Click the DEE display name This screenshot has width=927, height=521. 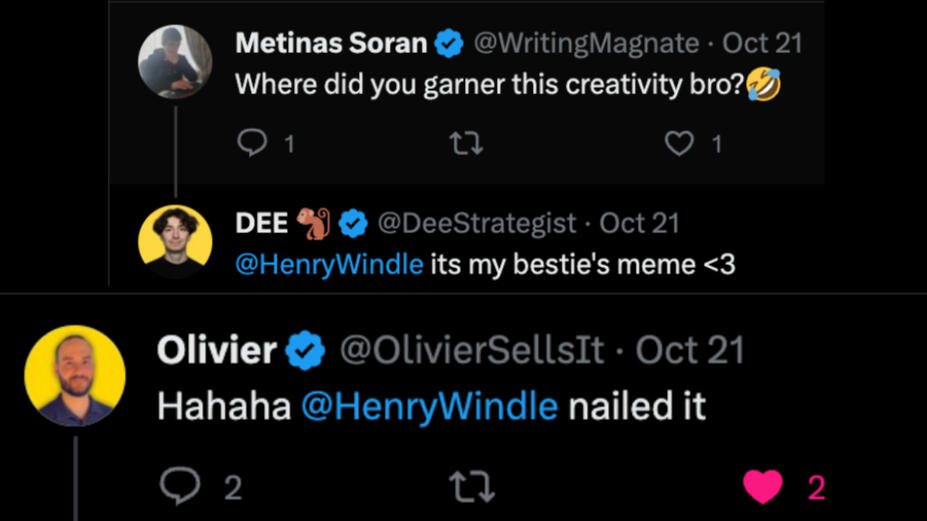pos(262,223)
